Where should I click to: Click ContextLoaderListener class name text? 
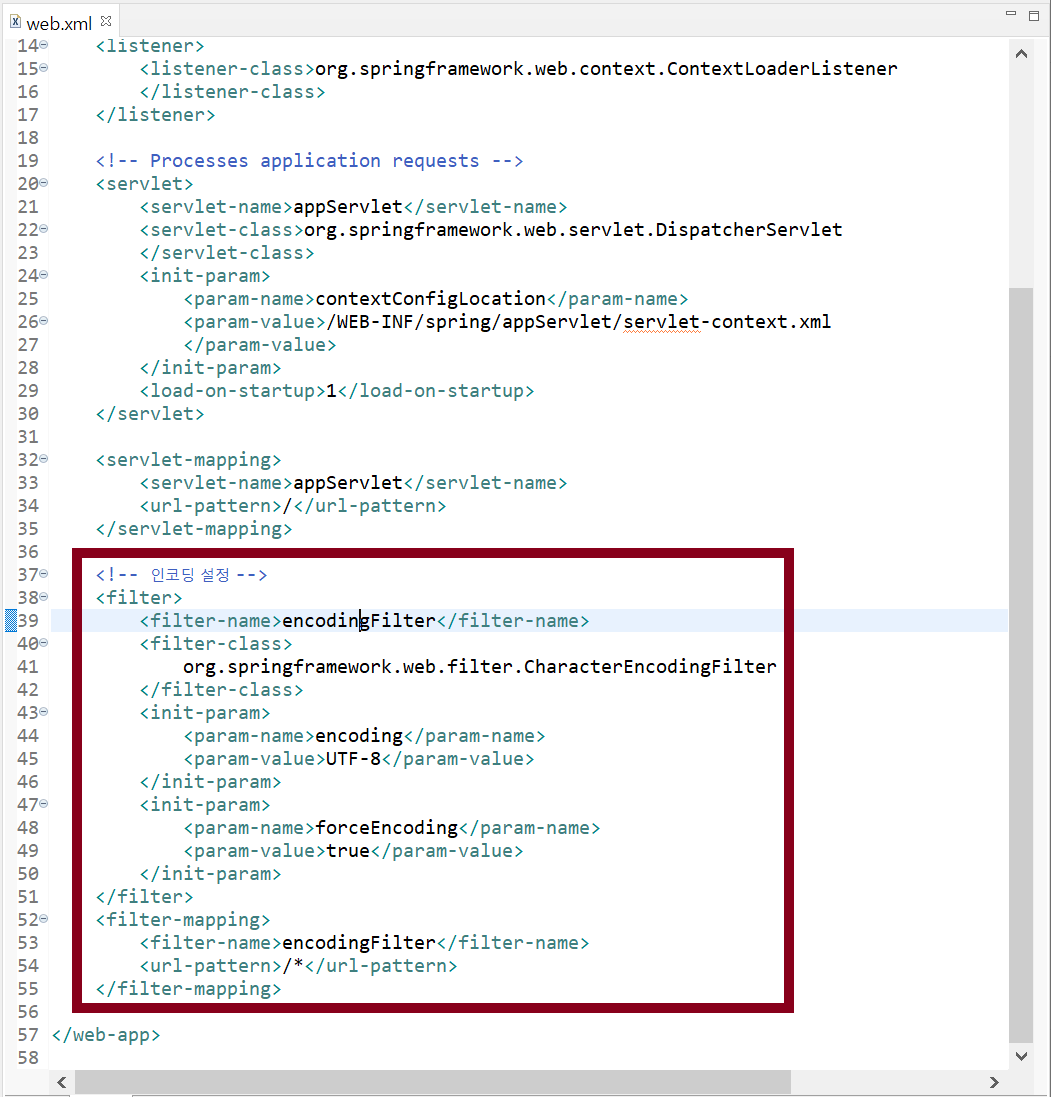coord(782,69)
